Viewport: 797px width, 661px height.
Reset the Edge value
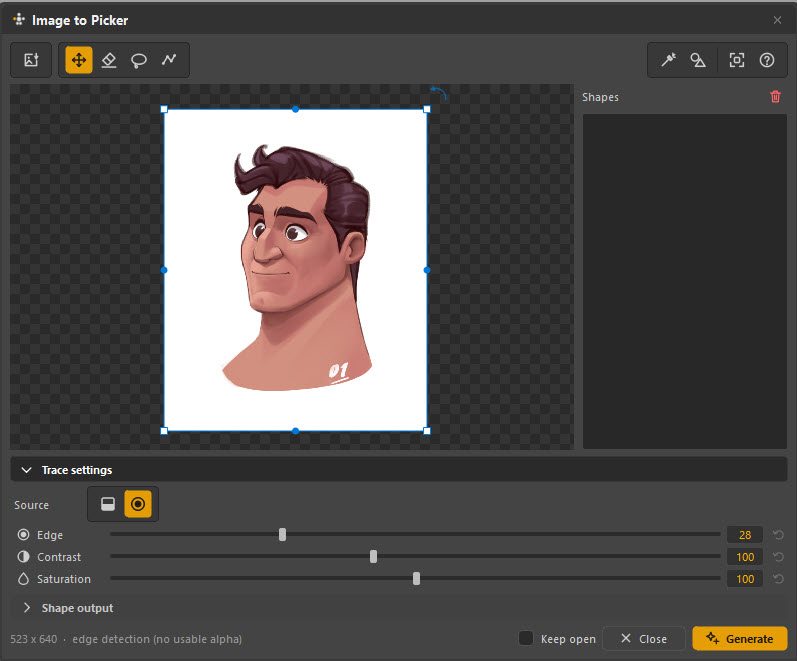[x=778, y=534]
